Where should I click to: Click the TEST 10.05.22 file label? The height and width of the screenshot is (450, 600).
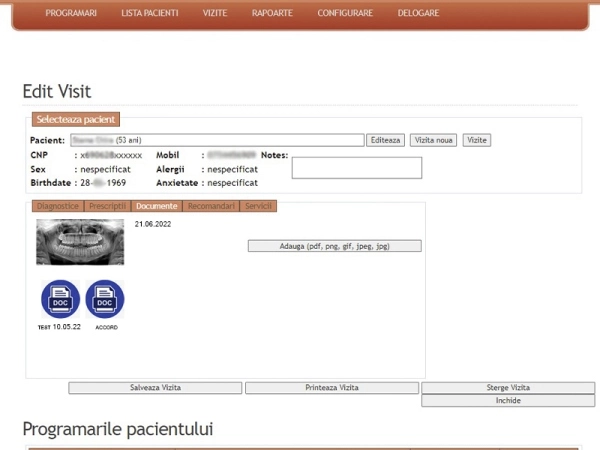pos(59,327)
